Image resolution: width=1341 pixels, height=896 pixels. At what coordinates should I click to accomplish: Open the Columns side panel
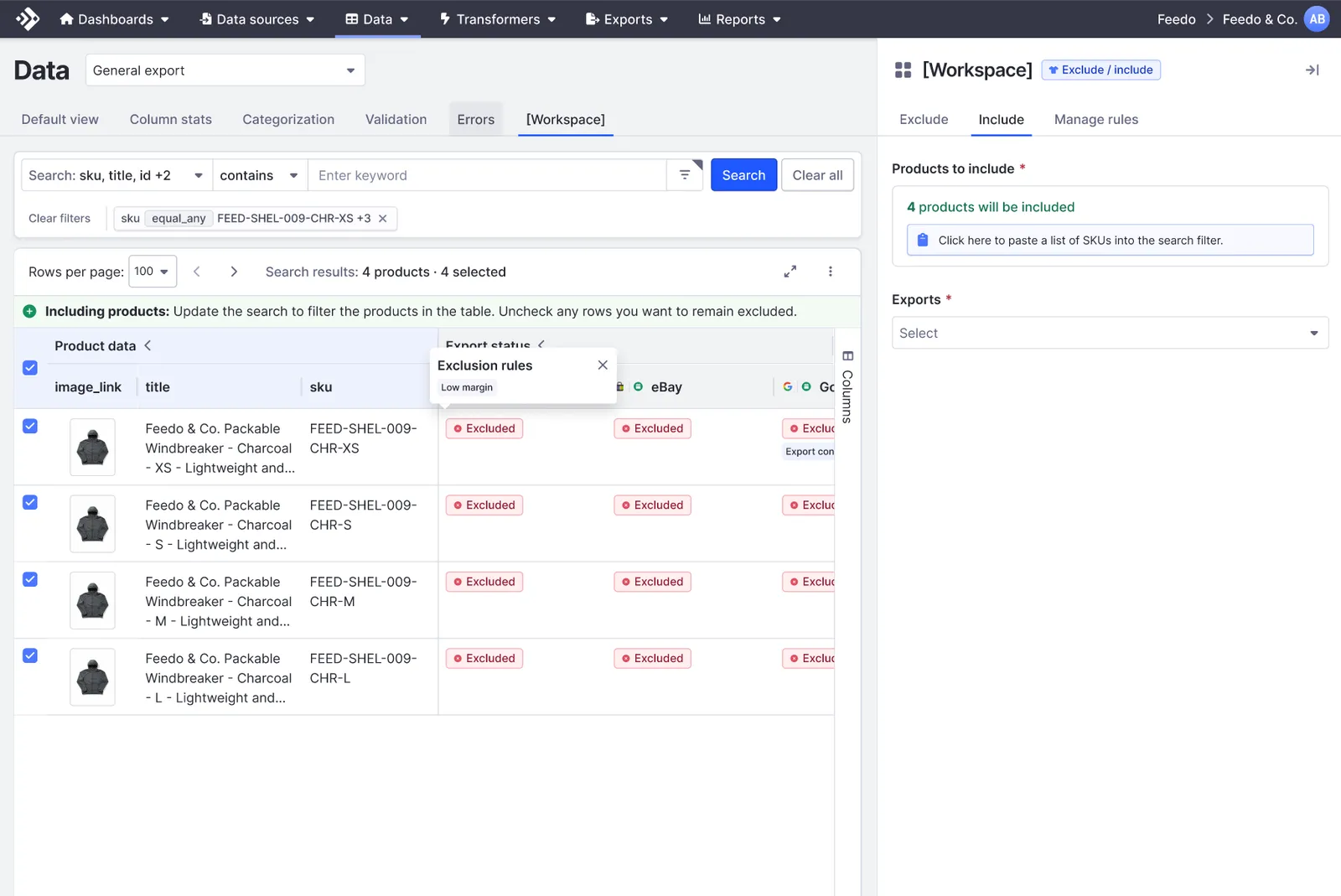[847, 387]
